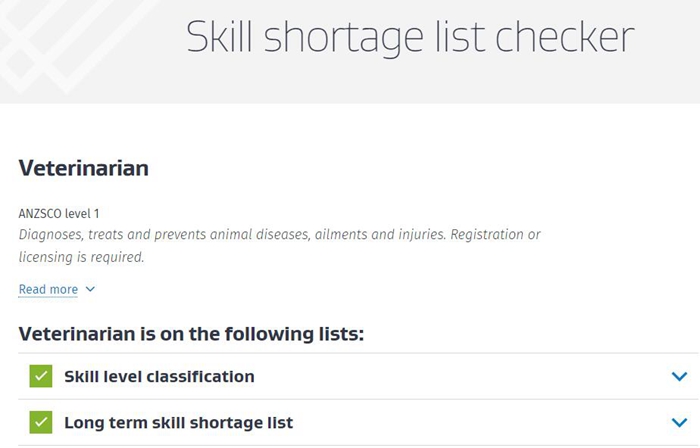
Task: Click the small chevron next to Read more
Action: pyautogui.click(x=90, y=290)
